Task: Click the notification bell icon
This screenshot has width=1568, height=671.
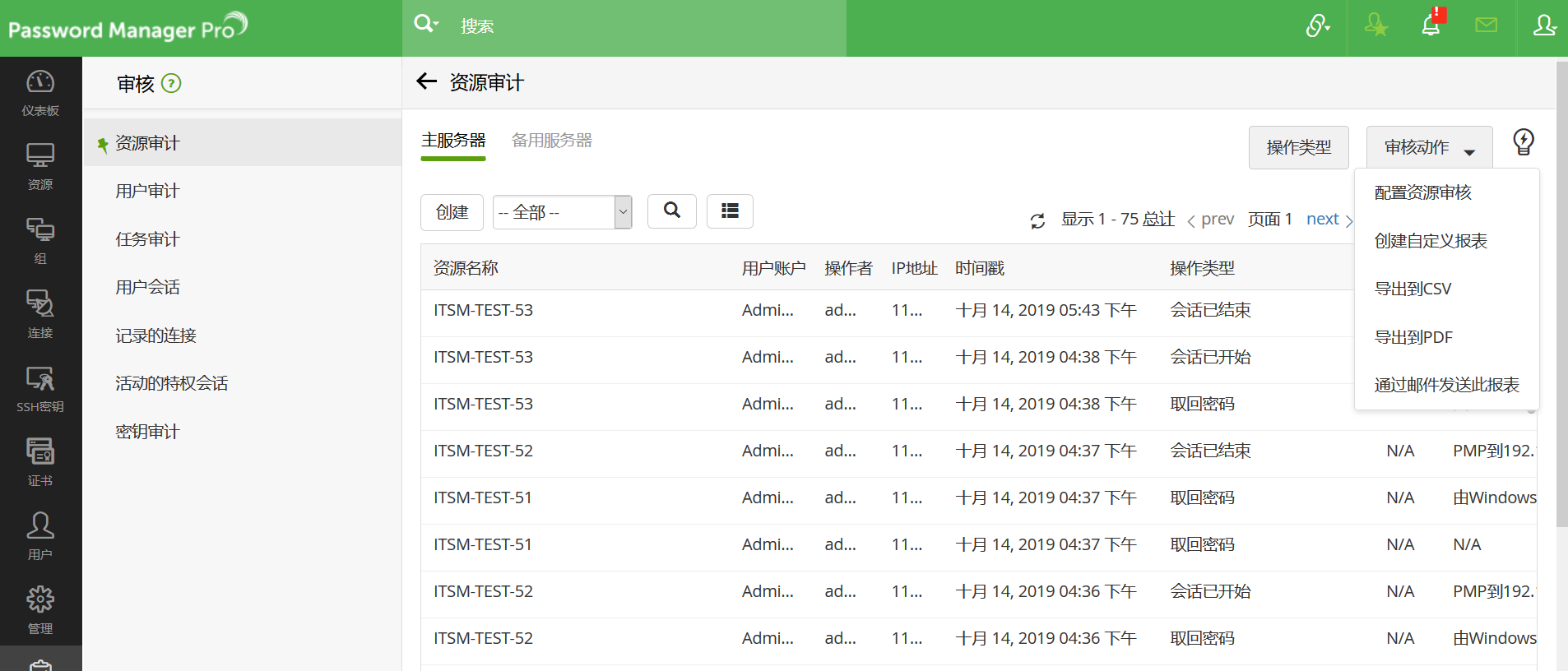Action: pyautogui.click(x=1431, y=25)
